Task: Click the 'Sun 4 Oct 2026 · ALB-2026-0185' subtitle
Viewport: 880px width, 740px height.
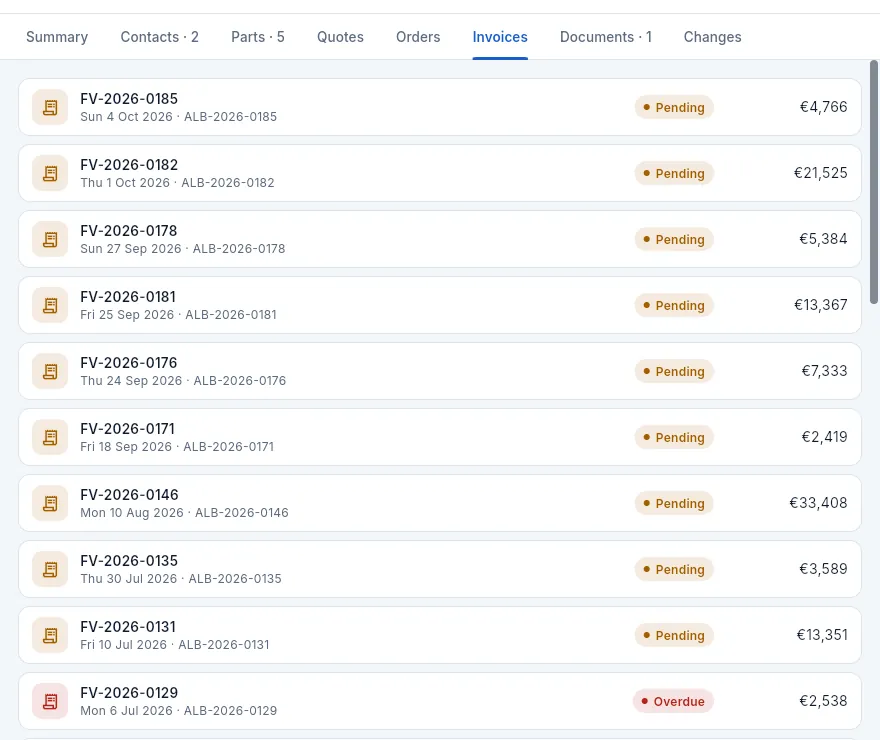Action: point(178,117)
